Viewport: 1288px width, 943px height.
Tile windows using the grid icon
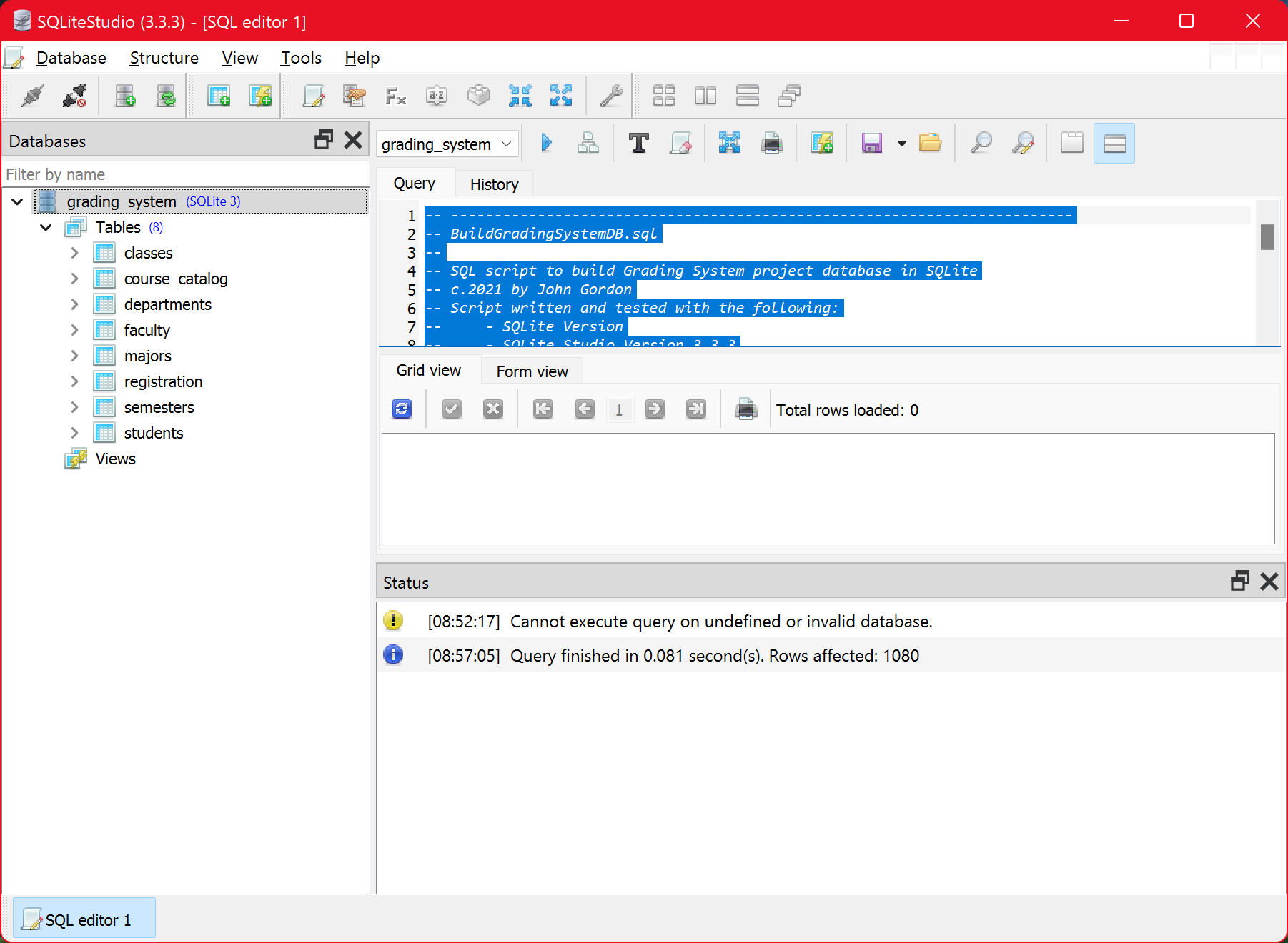click(664, 96)
